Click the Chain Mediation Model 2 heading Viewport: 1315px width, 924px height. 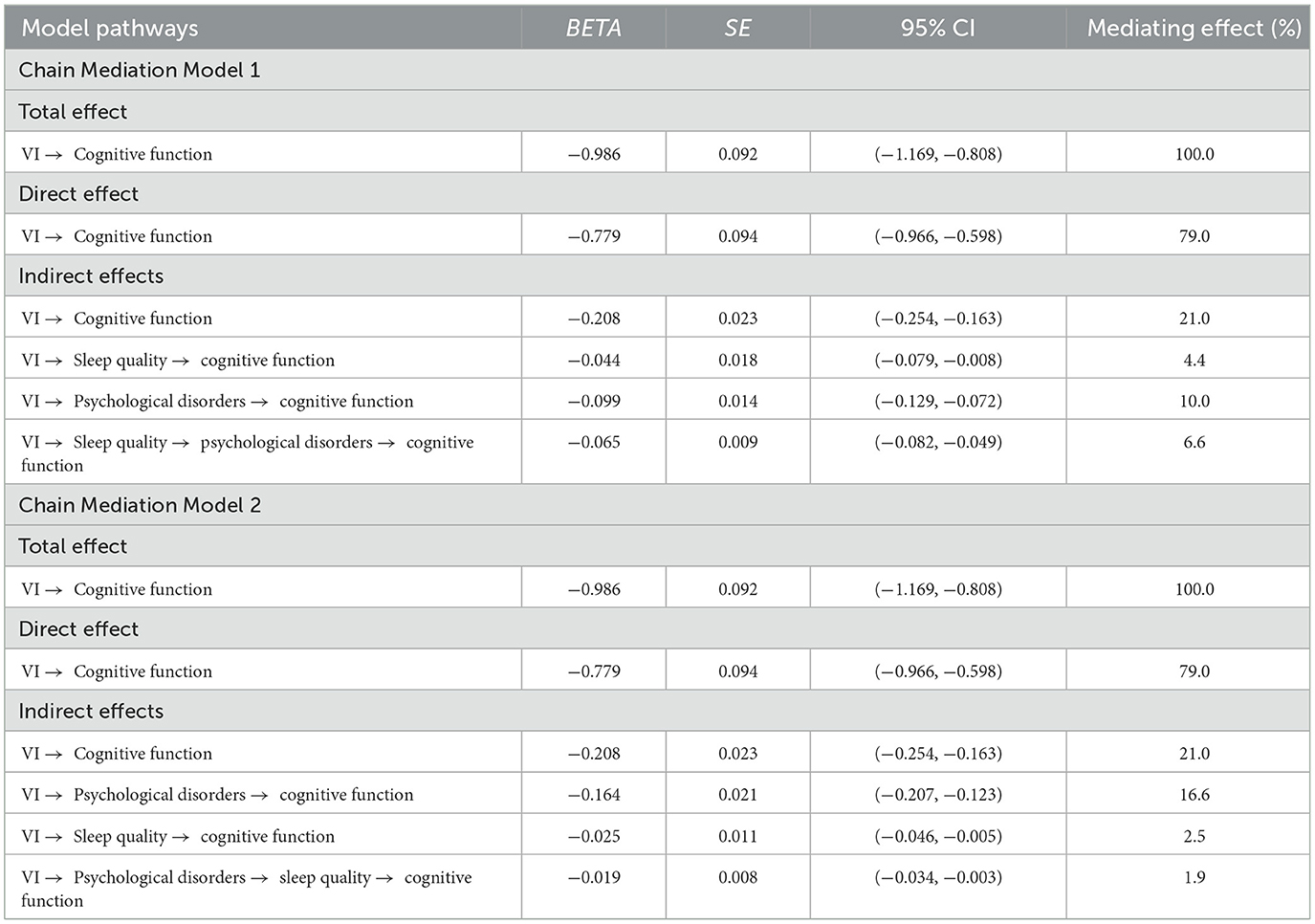[140, 505]
